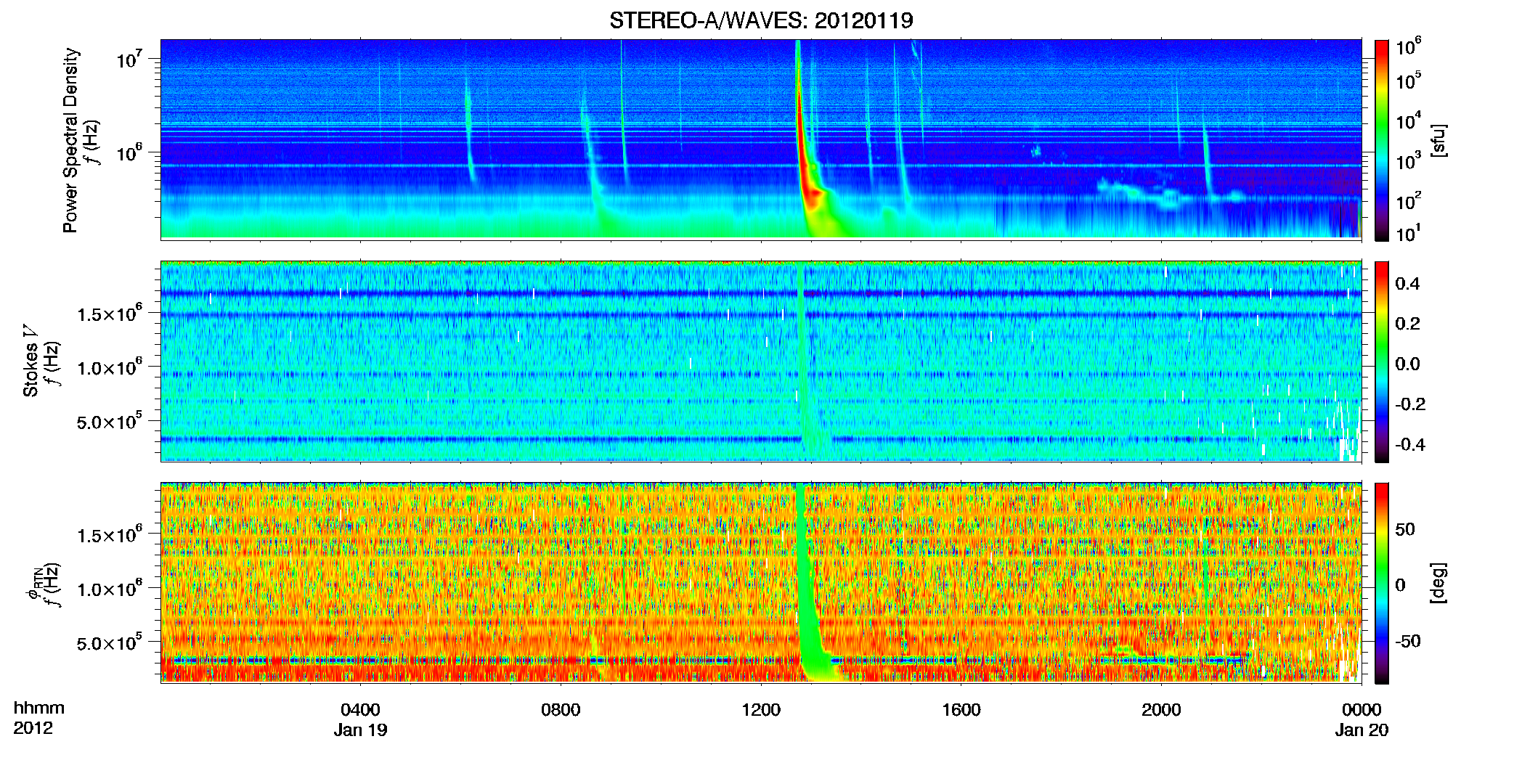Click the "0.4" label on the Stokes V color bar
Viewport: 1522px width, 784px height.
point(1407,283)
